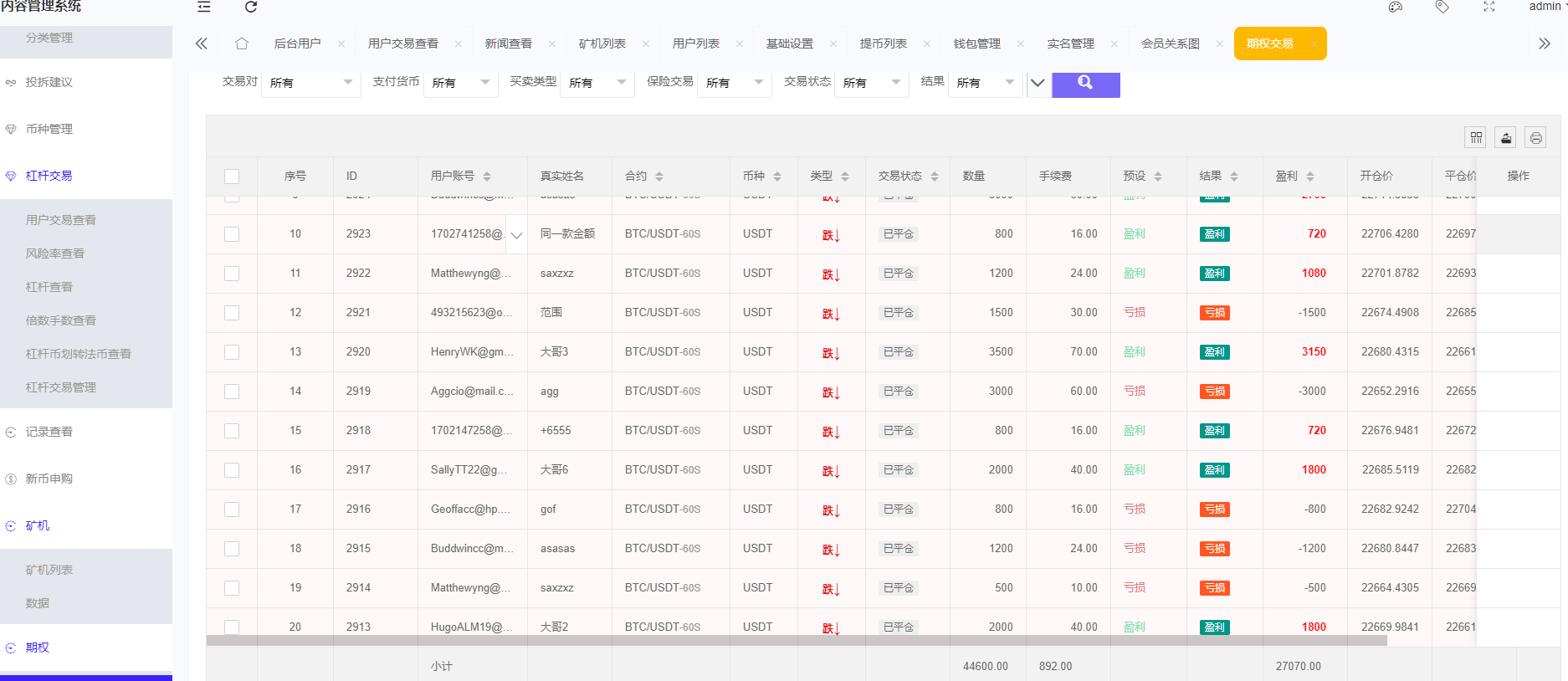Click the export table icon

click(x=1506, y=138)
